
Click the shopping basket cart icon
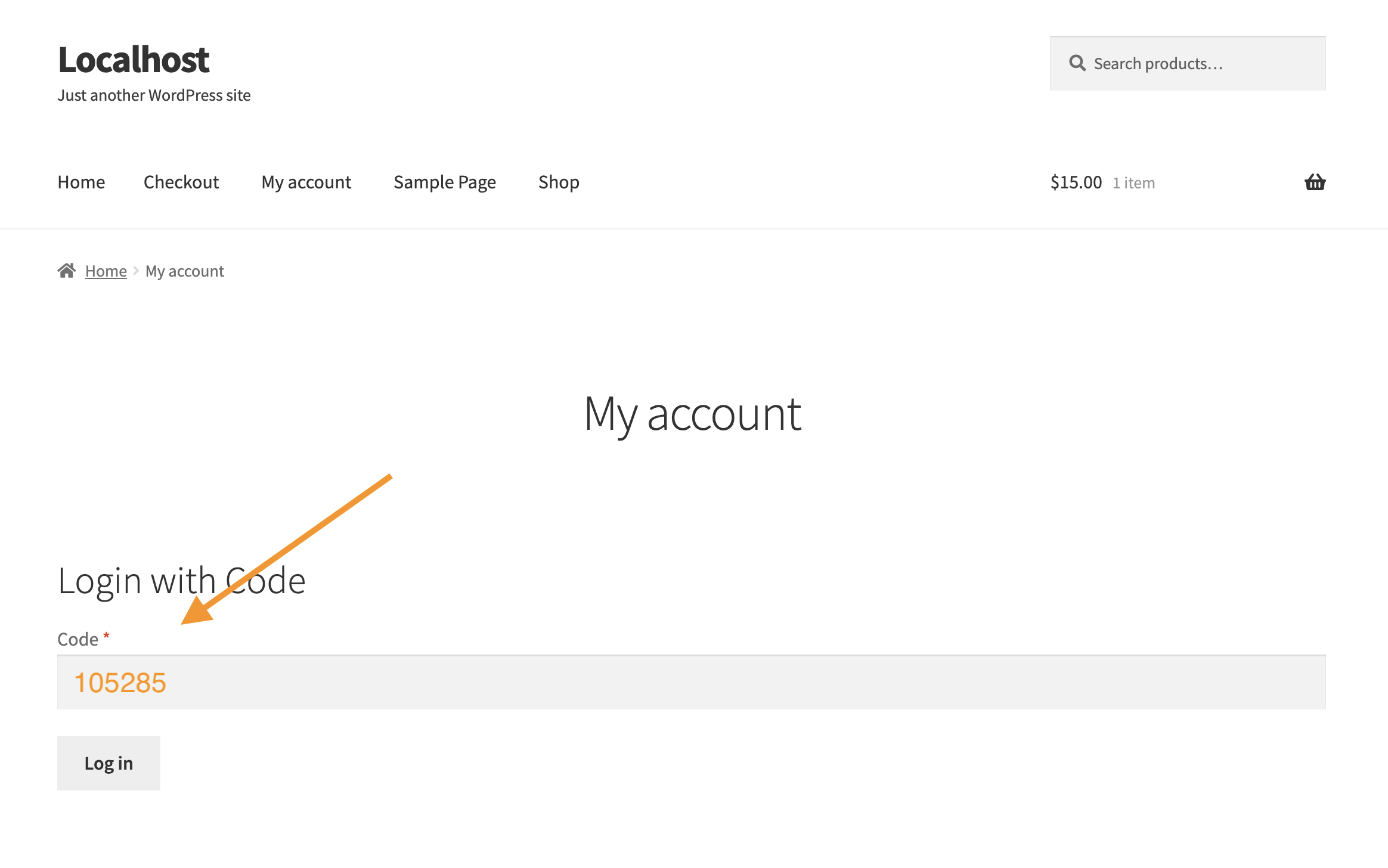[1315, 182]
